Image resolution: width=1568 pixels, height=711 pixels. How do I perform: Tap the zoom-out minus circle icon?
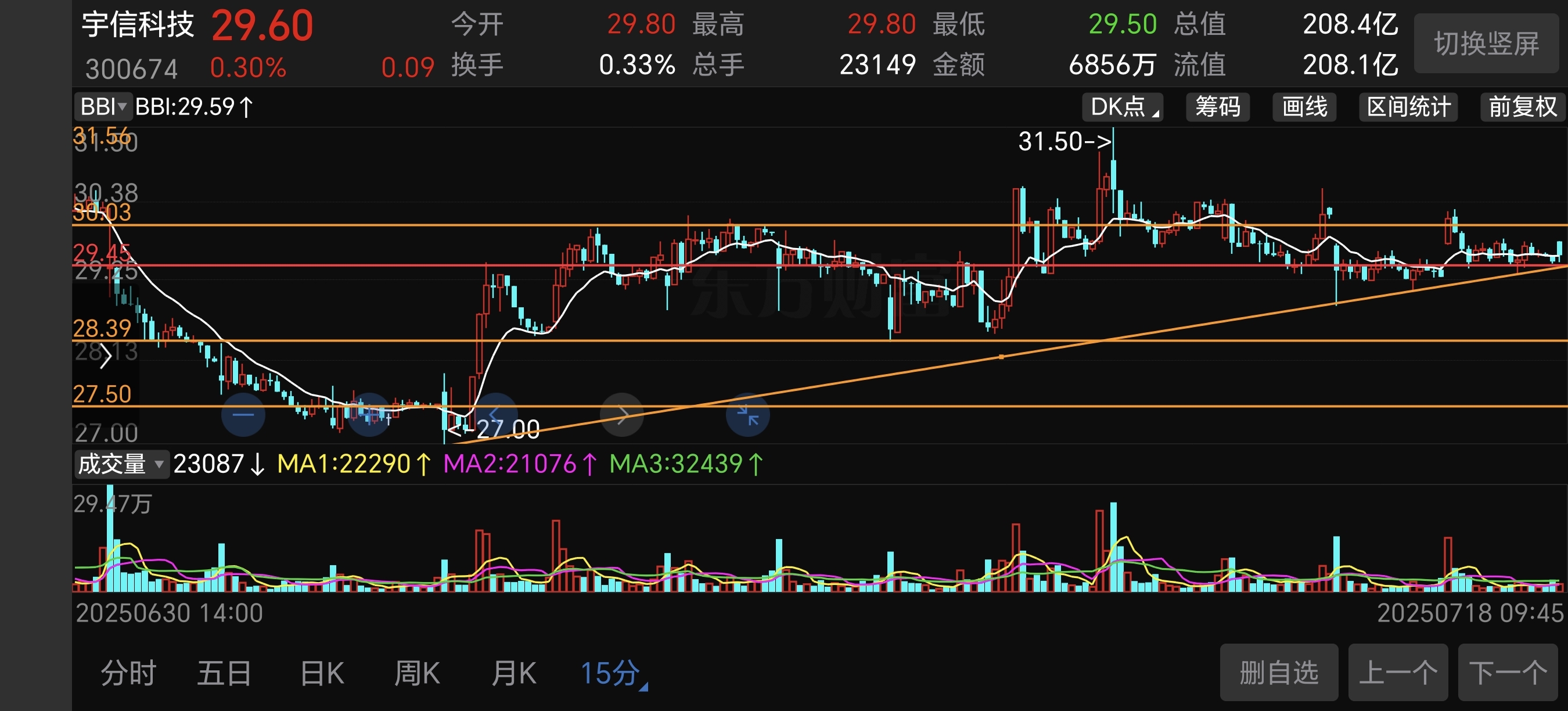243,415
